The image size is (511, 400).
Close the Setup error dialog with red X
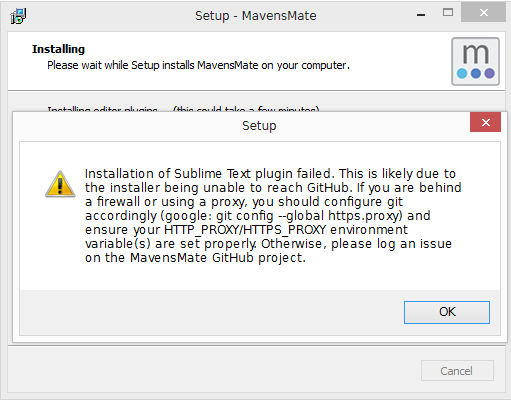485,122
